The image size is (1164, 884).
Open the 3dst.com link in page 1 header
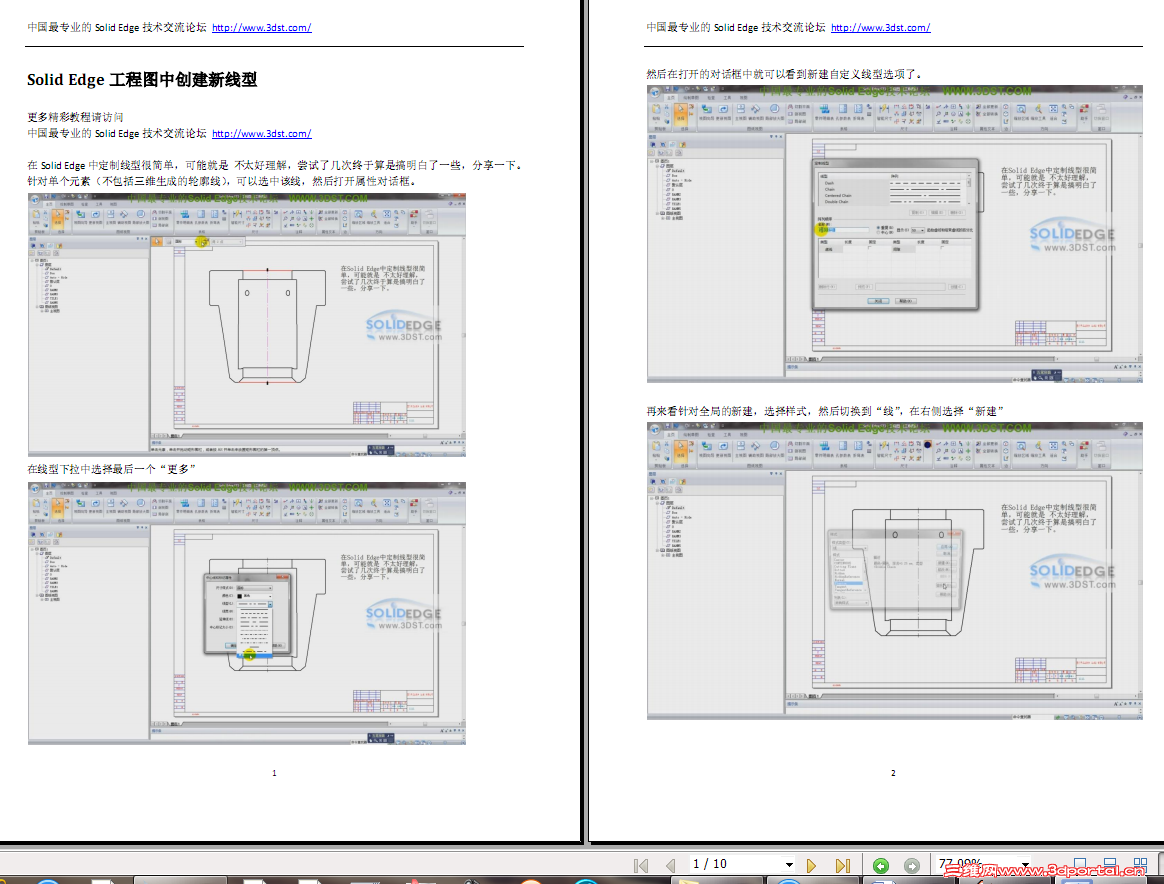click(x=261, y=27)
